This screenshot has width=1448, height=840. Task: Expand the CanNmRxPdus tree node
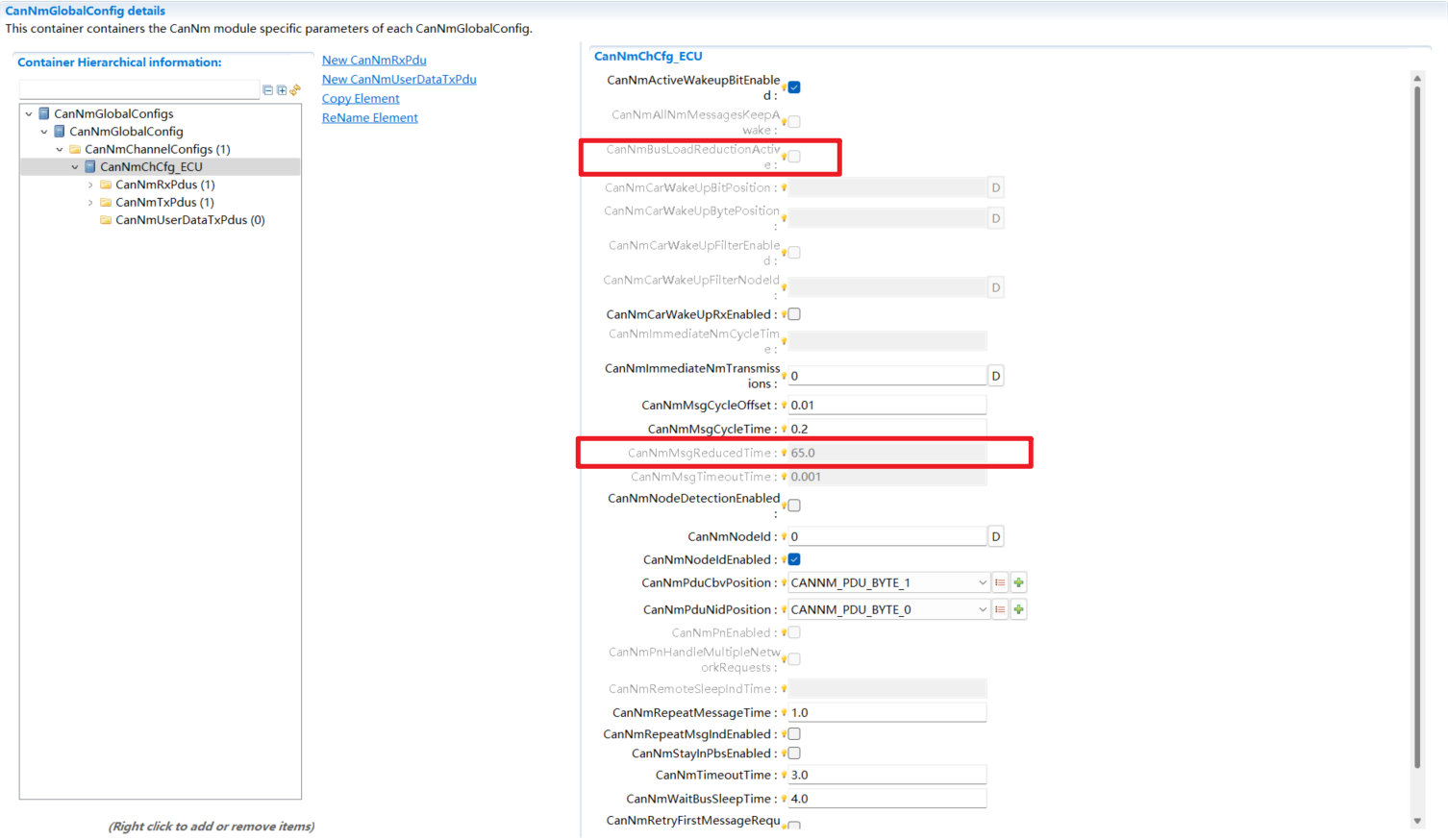pyautogui.click(x=89, y=184)
